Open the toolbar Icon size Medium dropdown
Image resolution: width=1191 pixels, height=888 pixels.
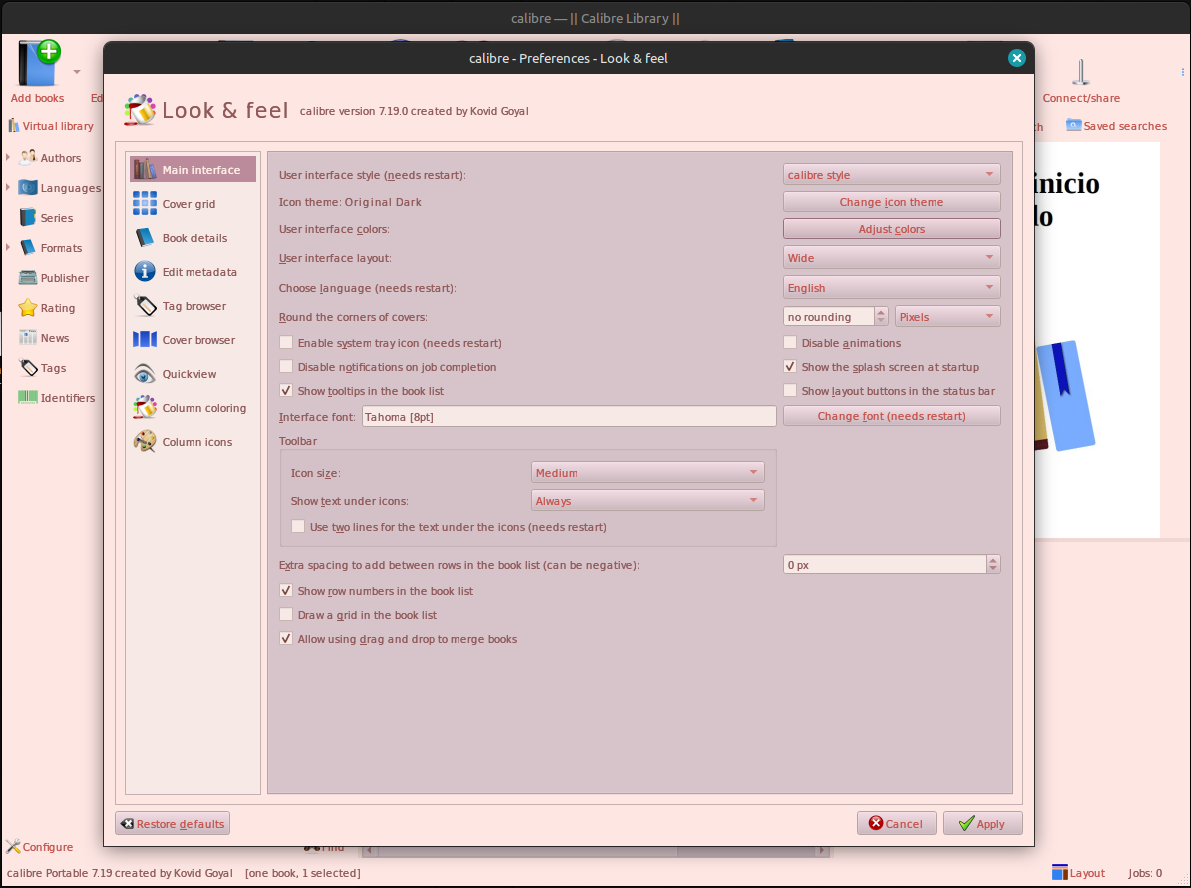(x=647, y=472)
